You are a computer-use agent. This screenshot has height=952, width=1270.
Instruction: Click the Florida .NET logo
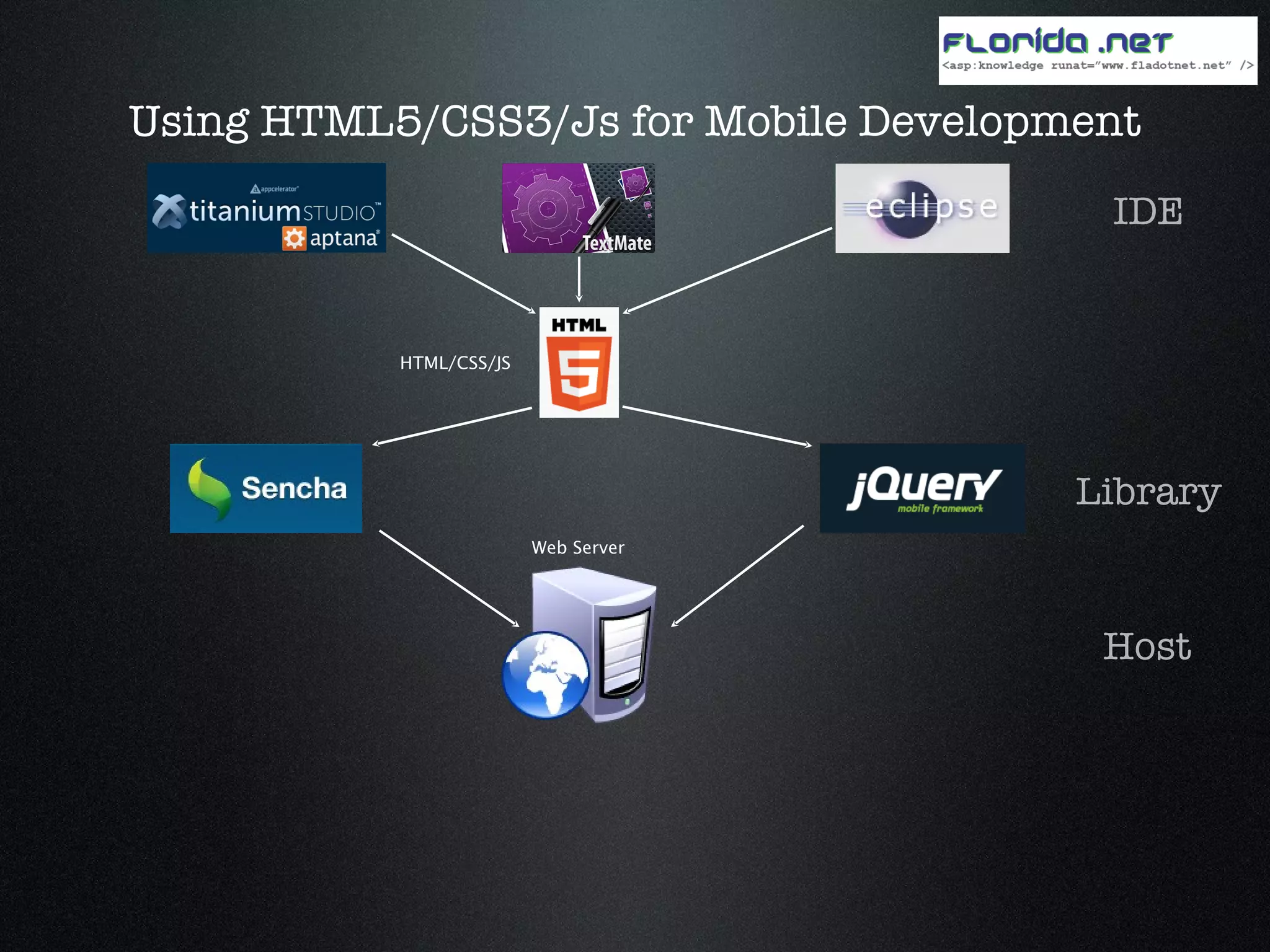[x=1098, y=51]
